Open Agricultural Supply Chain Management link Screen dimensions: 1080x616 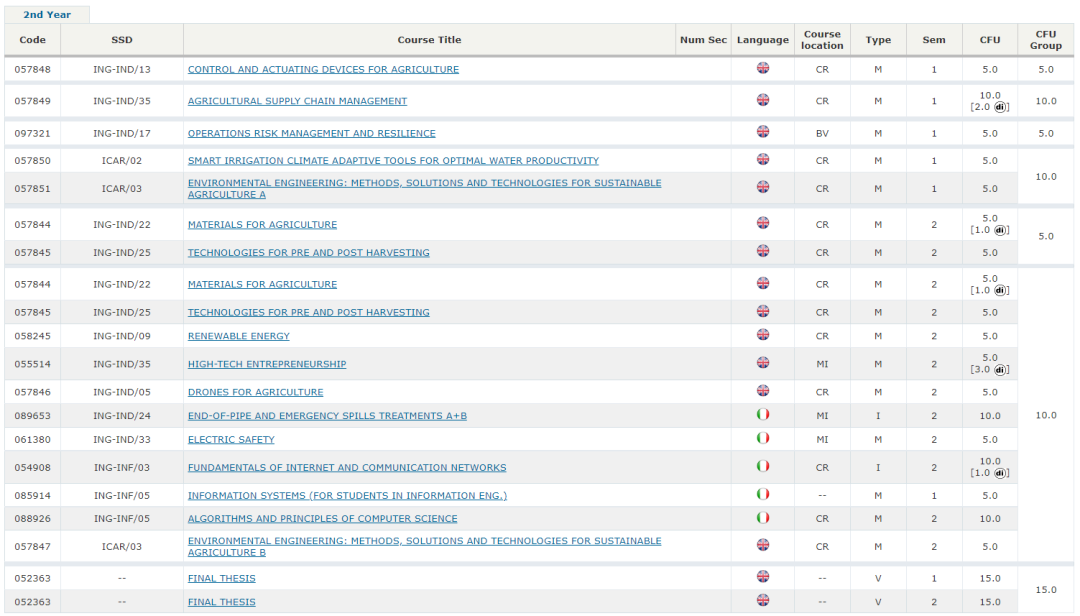298,101
